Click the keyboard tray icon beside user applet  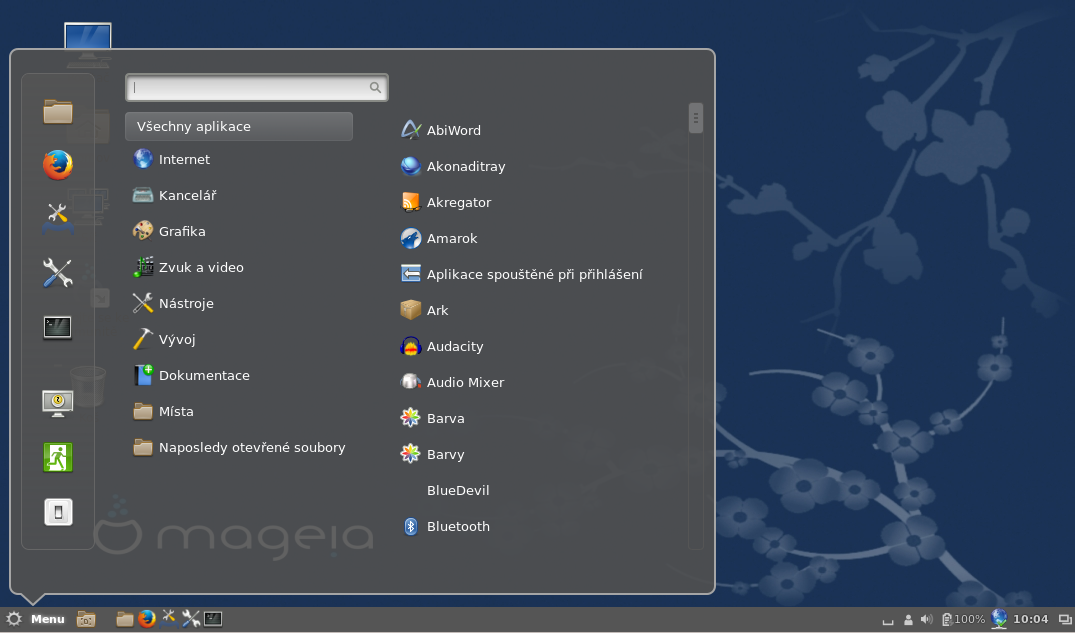888,621
